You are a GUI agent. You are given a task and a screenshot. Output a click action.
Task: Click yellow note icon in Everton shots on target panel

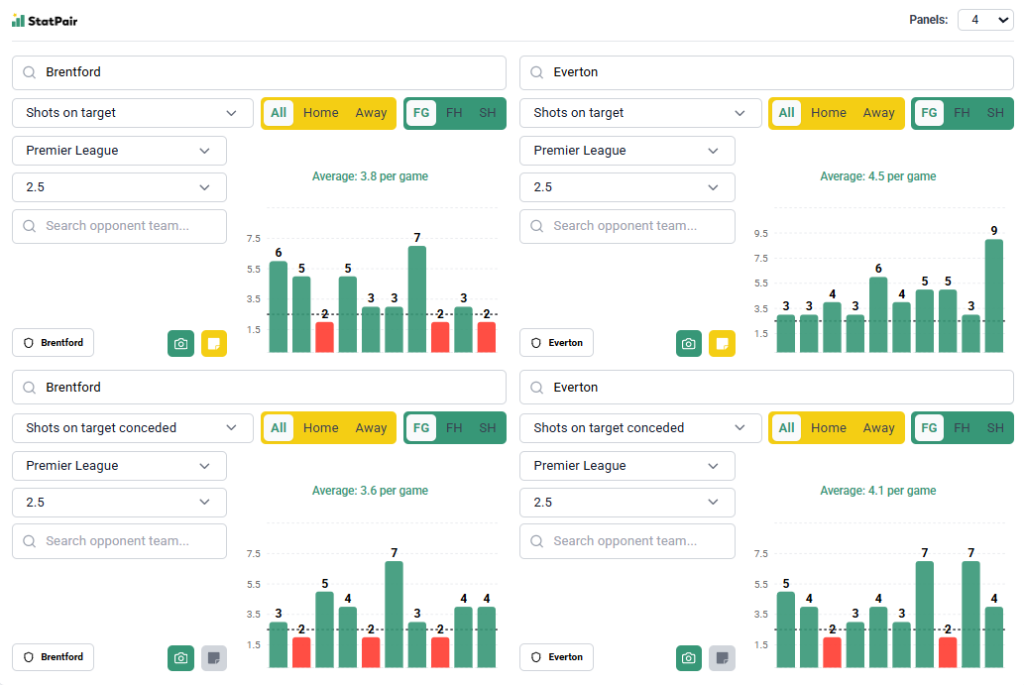[722, 343]
